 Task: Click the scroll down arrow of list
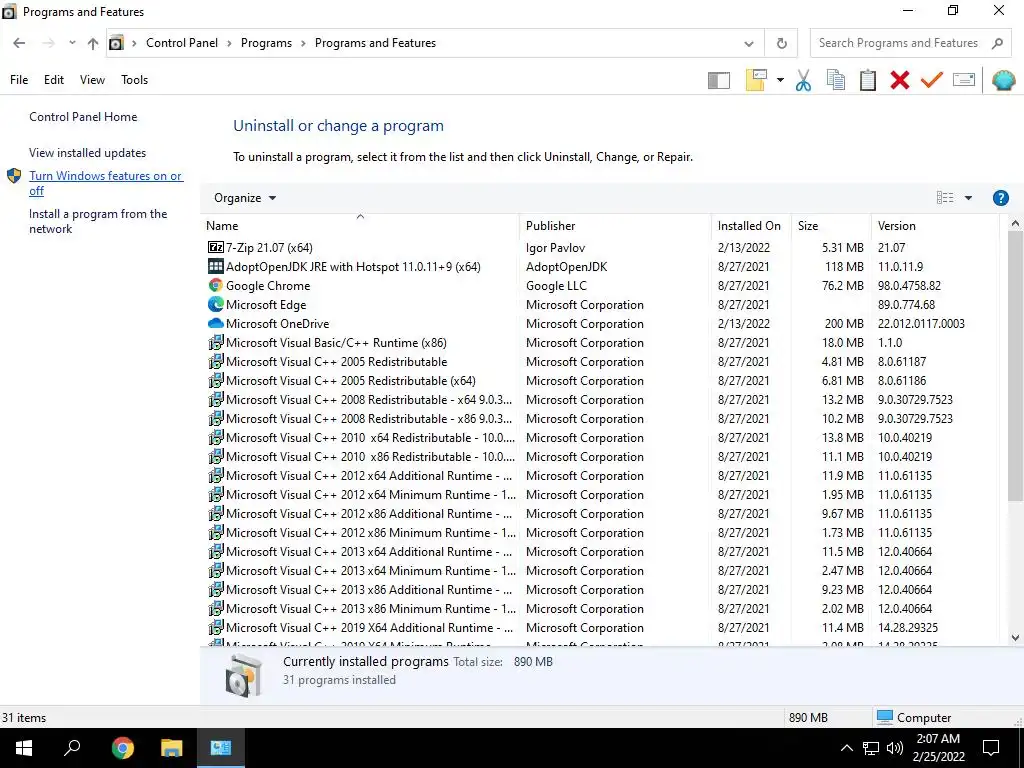[1015, 638]
